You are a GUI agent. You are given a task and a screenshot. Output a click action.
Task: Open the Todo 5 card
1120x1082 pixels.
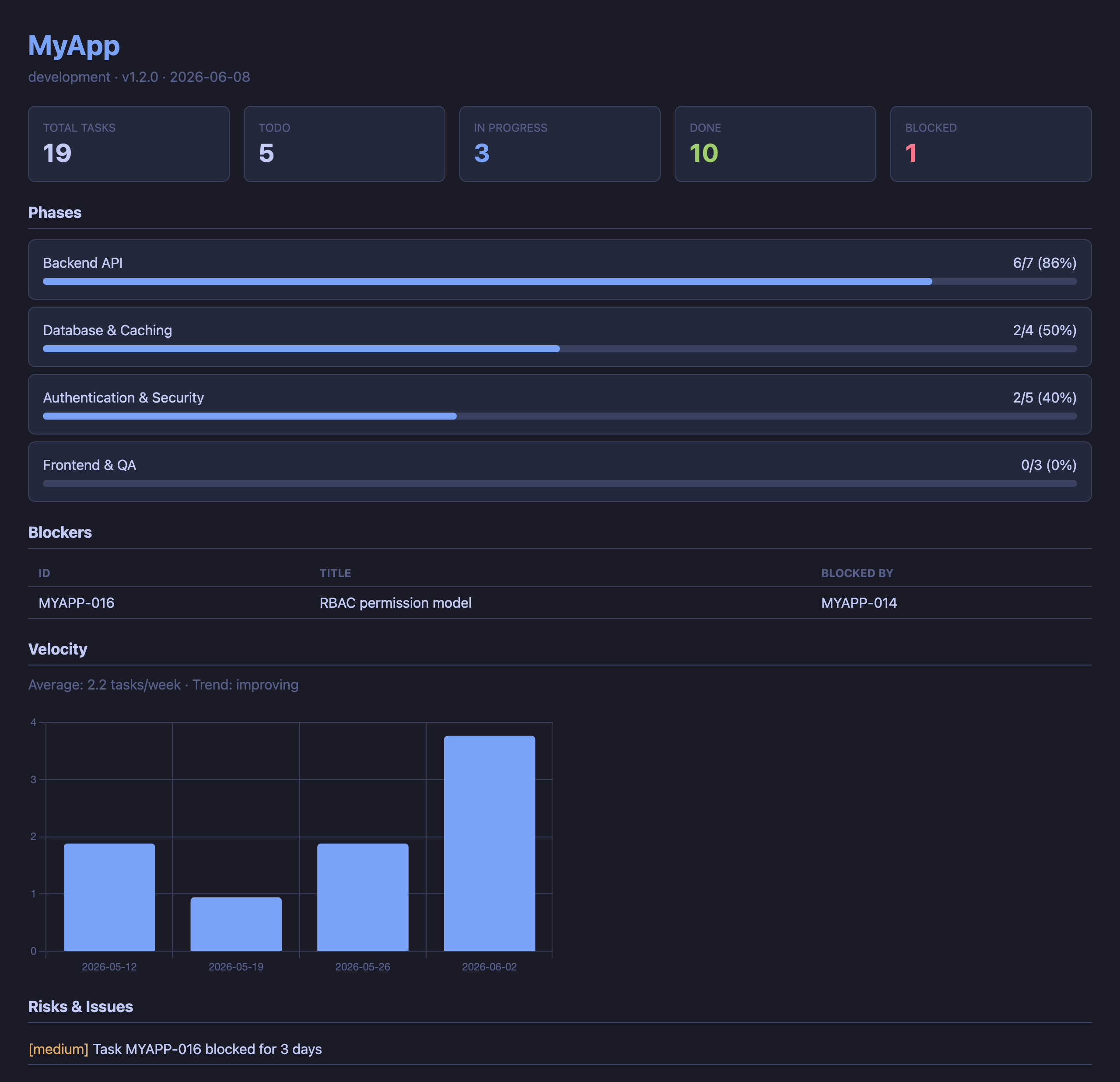pos(344,144)
